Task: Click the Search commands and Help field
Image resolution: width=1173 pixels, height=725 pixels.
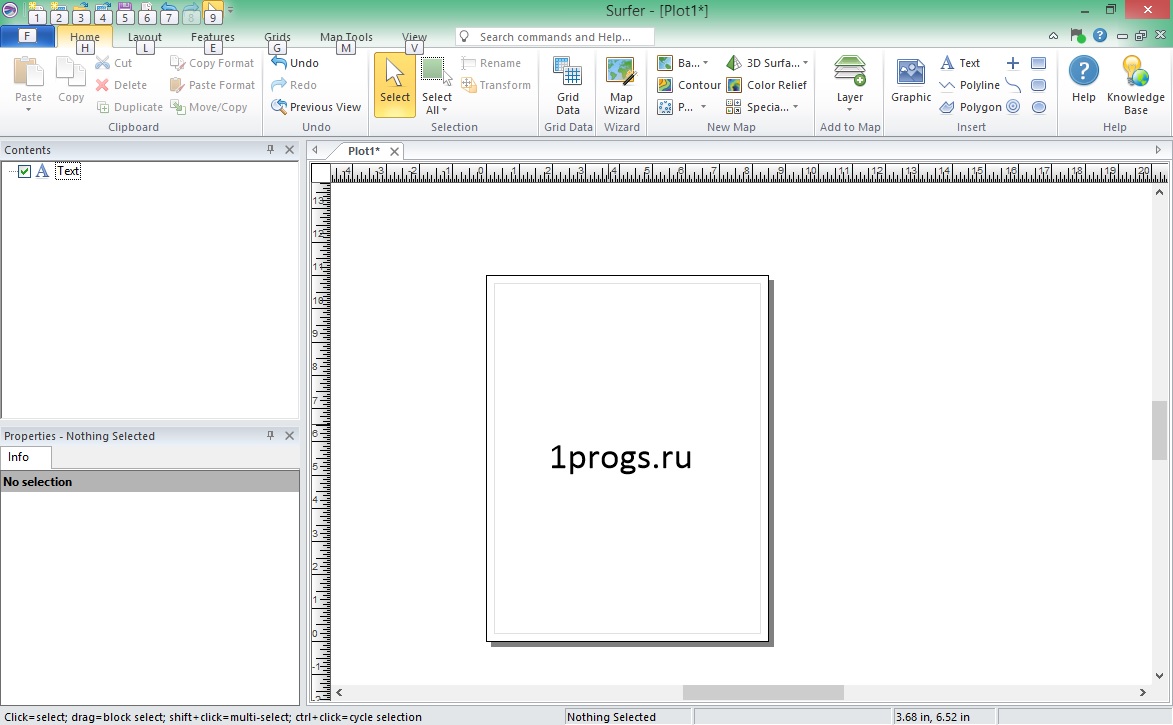Action: coord(555,37)
